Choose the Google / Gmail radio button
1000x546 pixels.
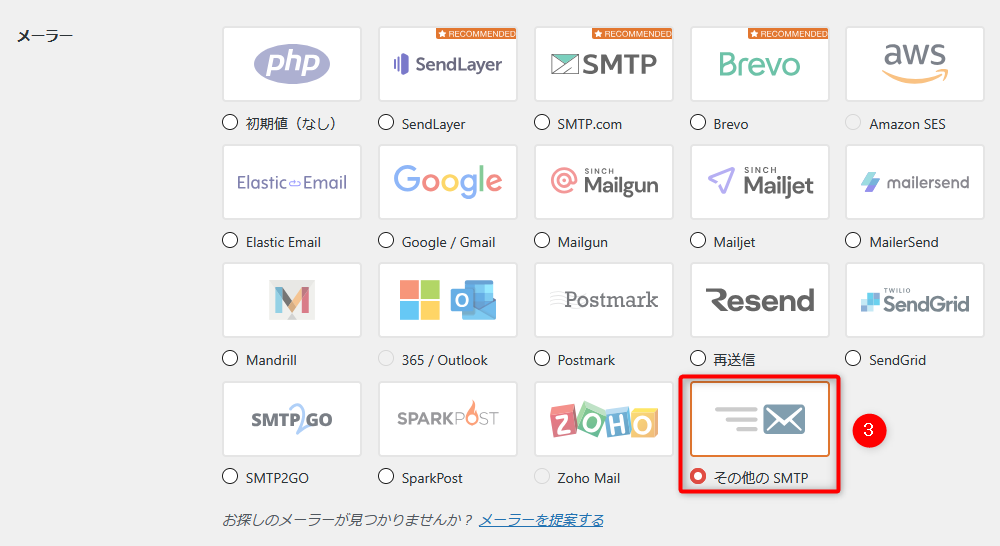click(386, 240)
